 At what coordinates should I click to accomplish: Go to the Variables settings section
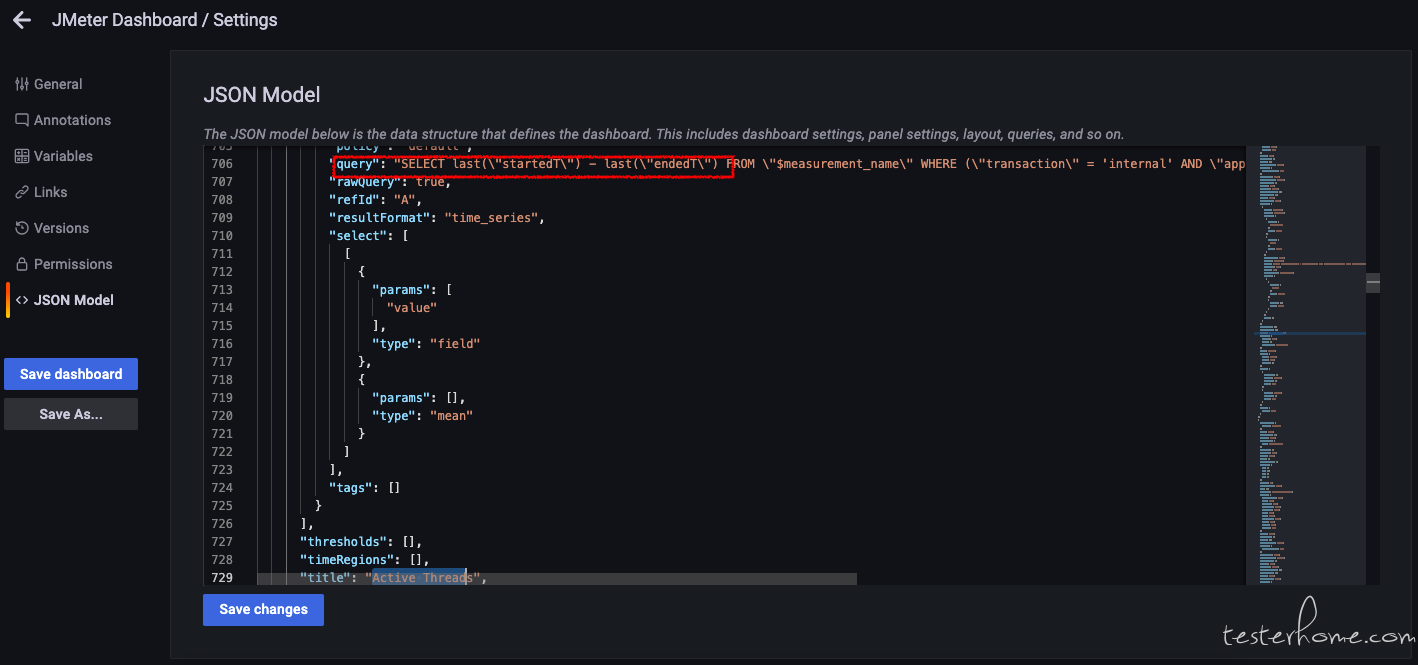tap(54, 156)
